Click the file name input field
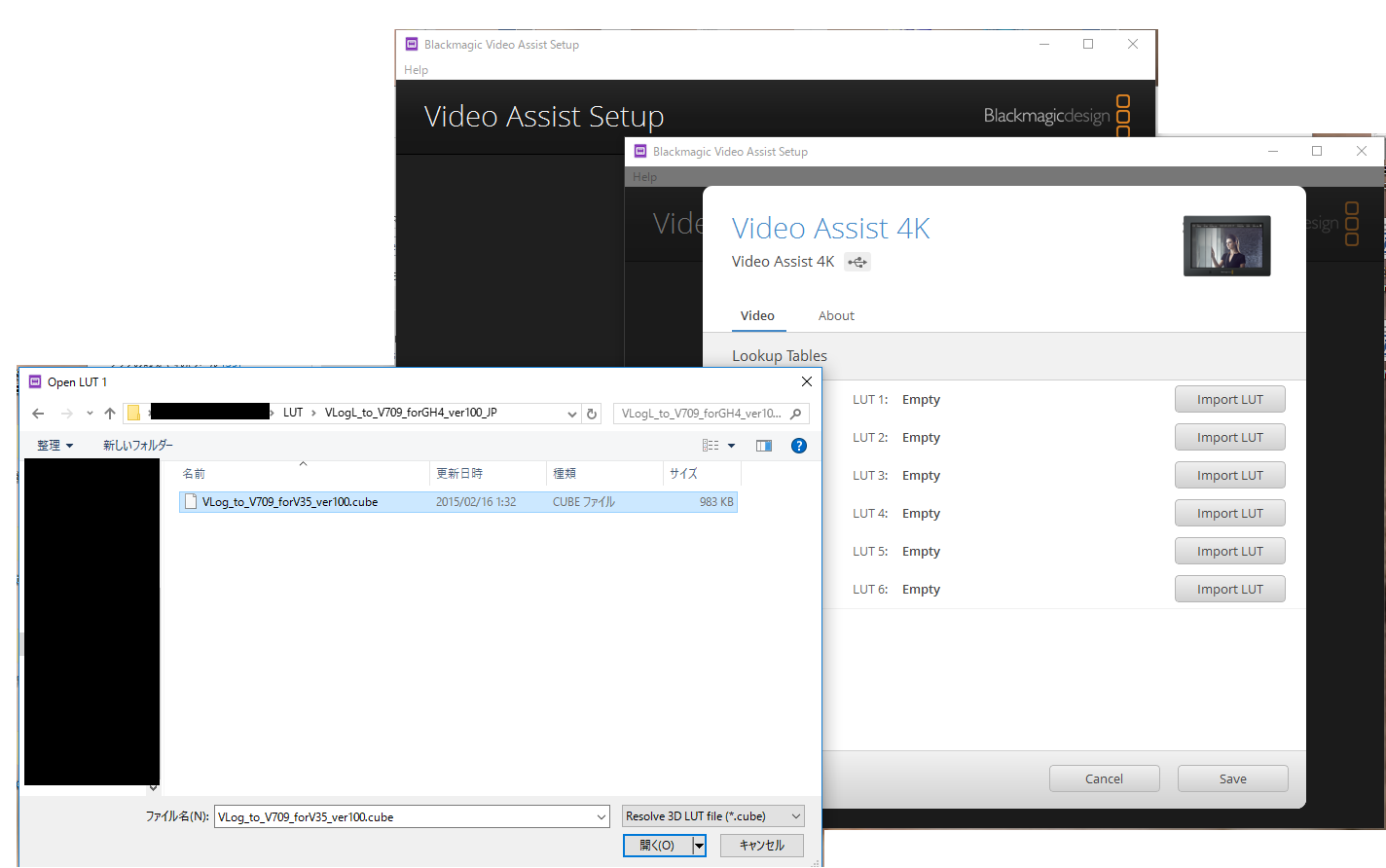The height and width of the screenshot is (868, 1386). (x=404, y=817)
